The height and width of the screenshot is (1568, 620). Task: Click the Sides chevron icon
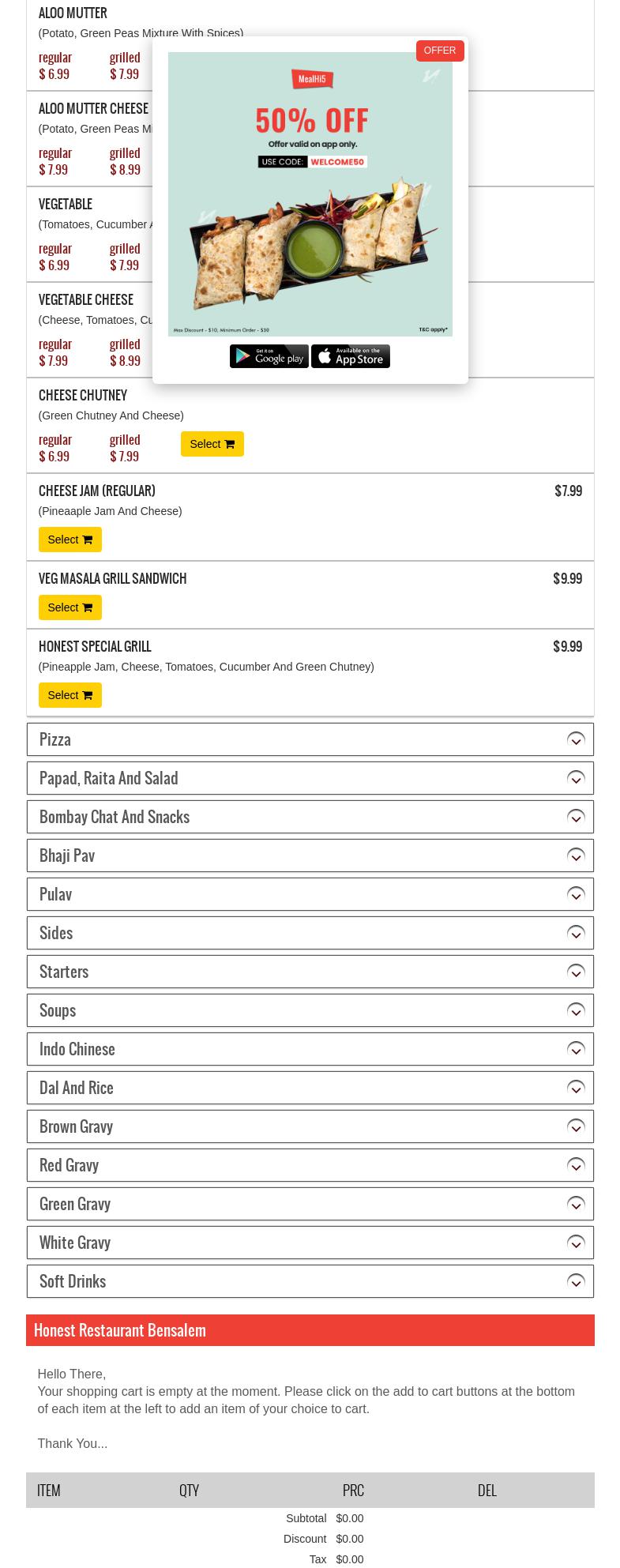[576, 934]
